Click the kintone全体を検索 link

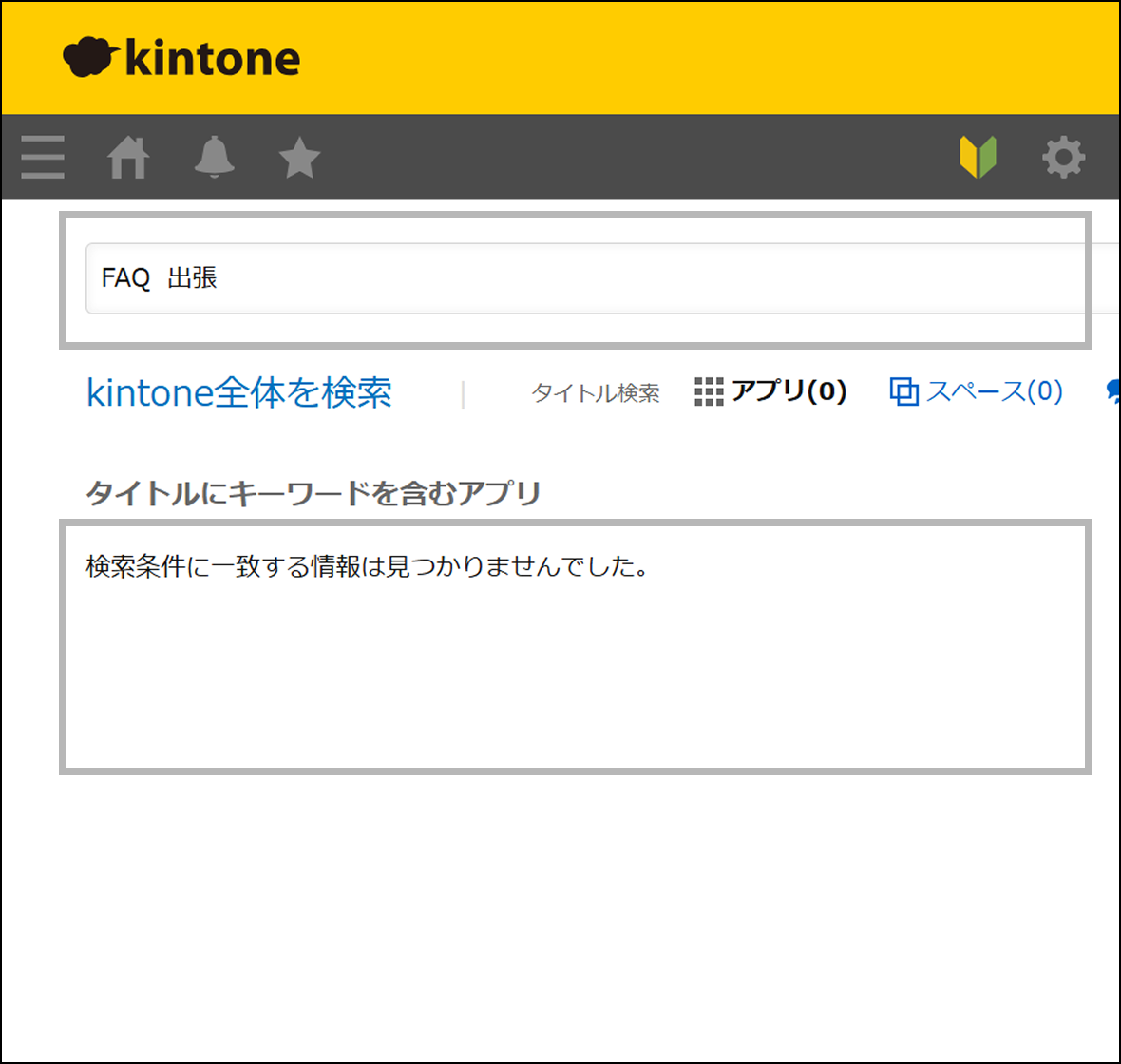(238, 392)
